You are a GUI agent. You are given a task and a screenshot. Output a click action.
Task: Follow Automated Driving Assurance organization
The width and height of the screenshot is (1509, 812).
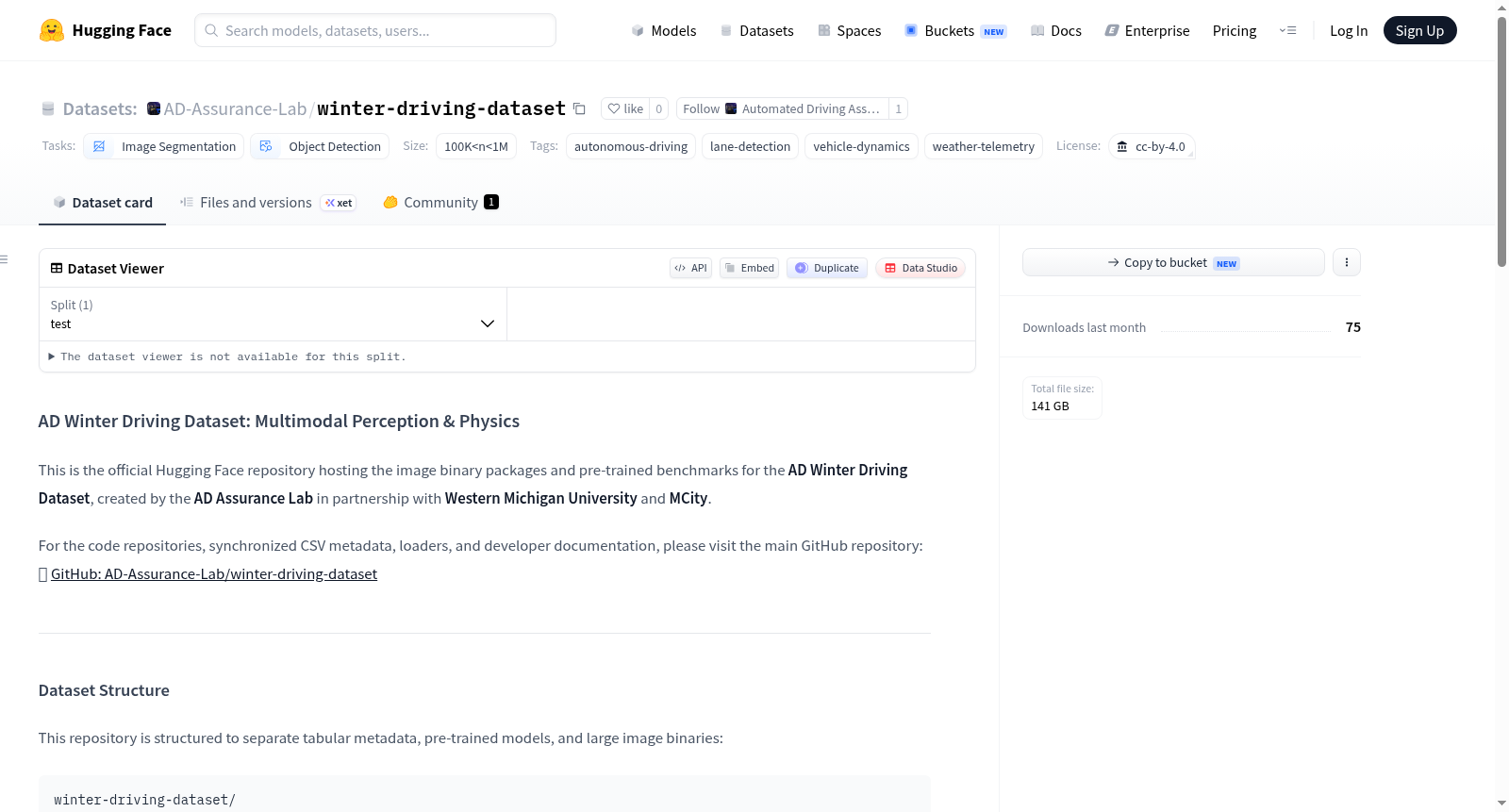coord(782,108)
